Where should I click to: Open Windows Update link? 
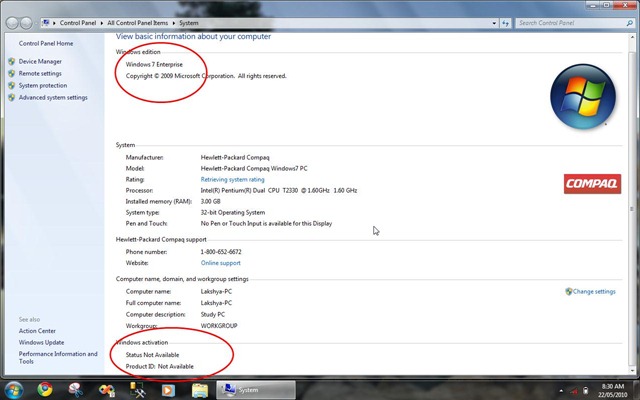tap(41, 342)
